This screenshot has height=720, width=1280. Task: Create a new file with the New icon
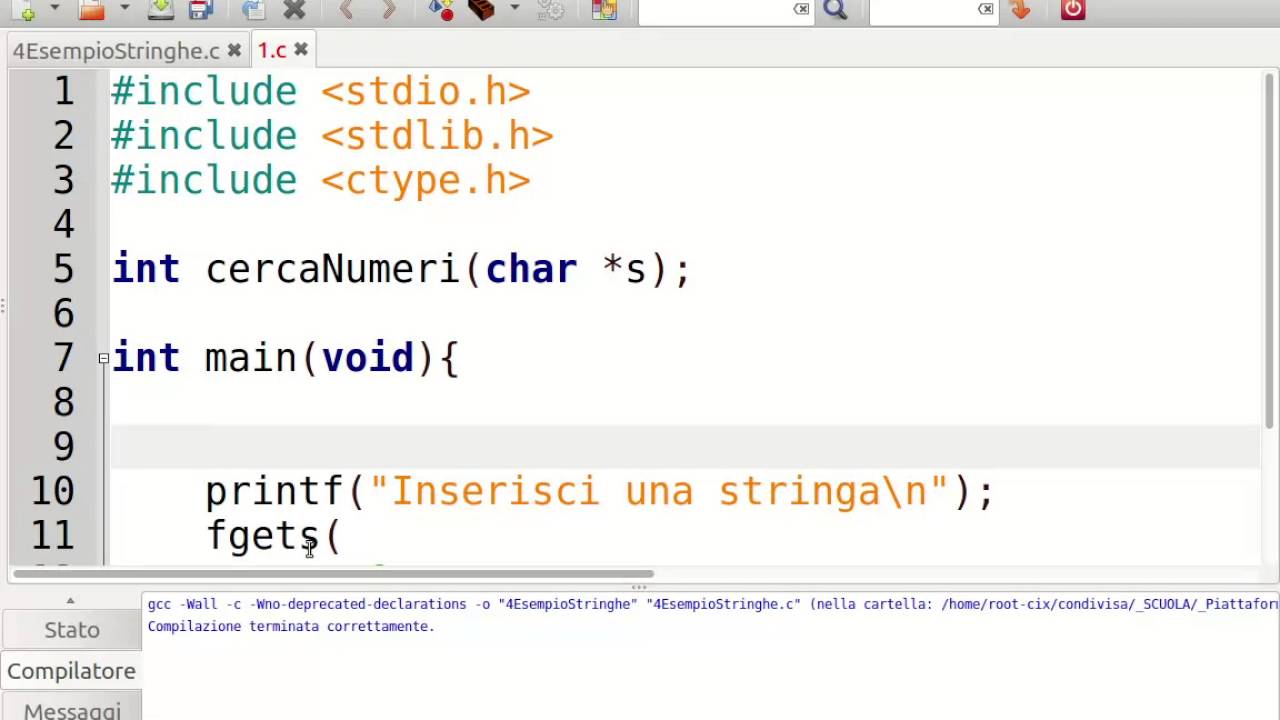point(26,9)
